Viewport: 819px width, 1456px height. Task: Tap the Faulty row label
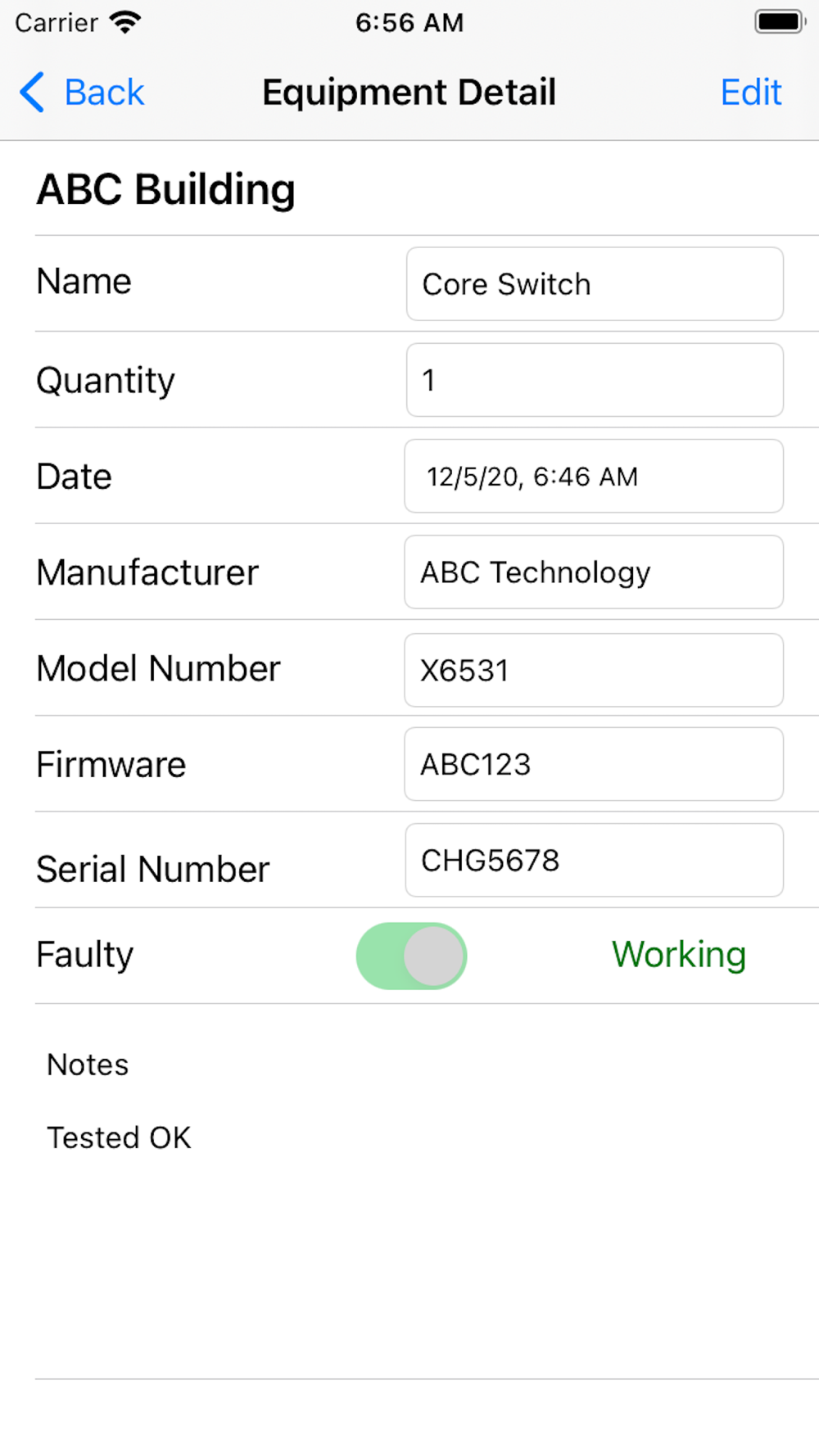click(85, 955)
